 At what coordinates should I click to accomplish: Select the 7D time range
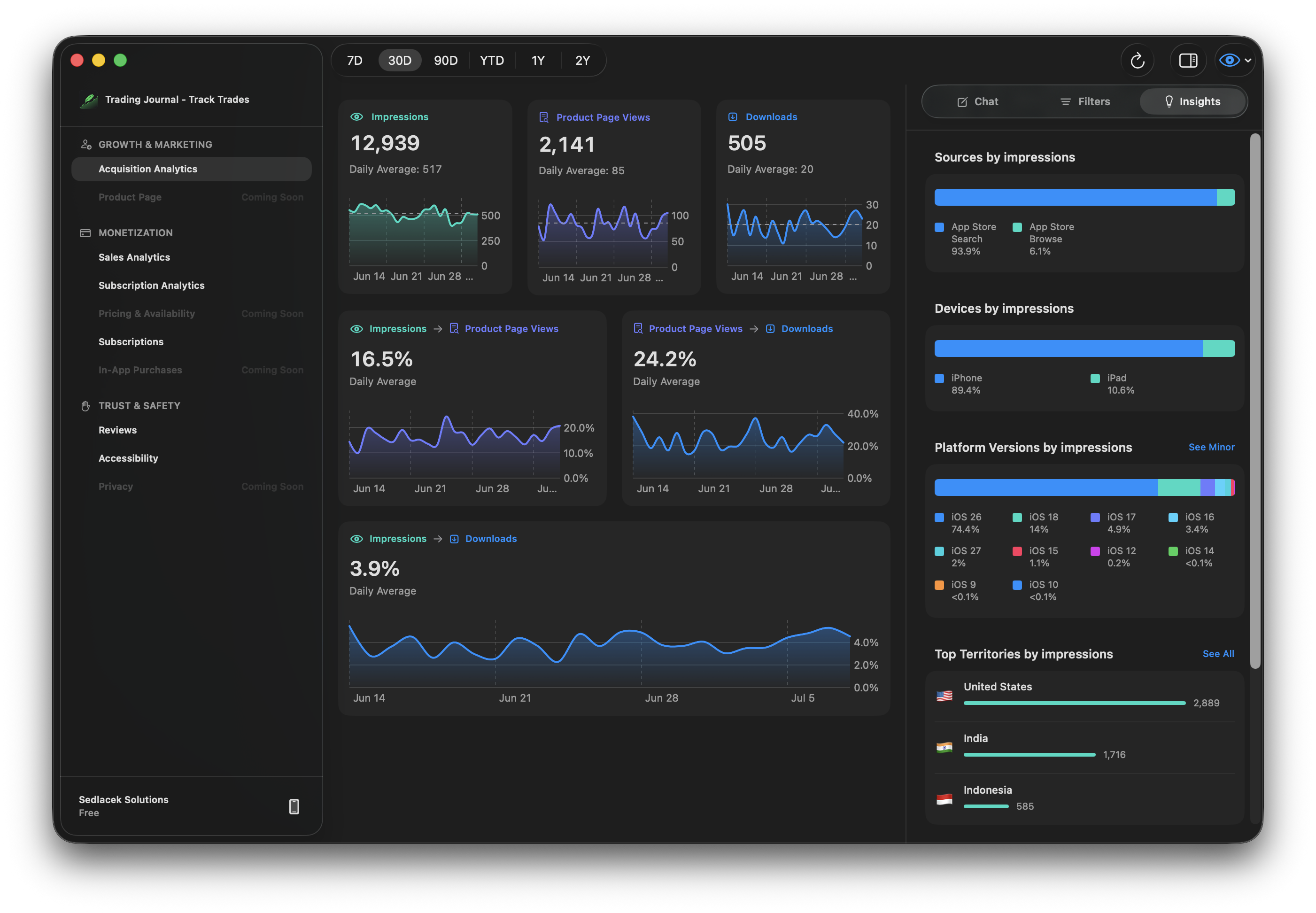click(x=355, y=61)
